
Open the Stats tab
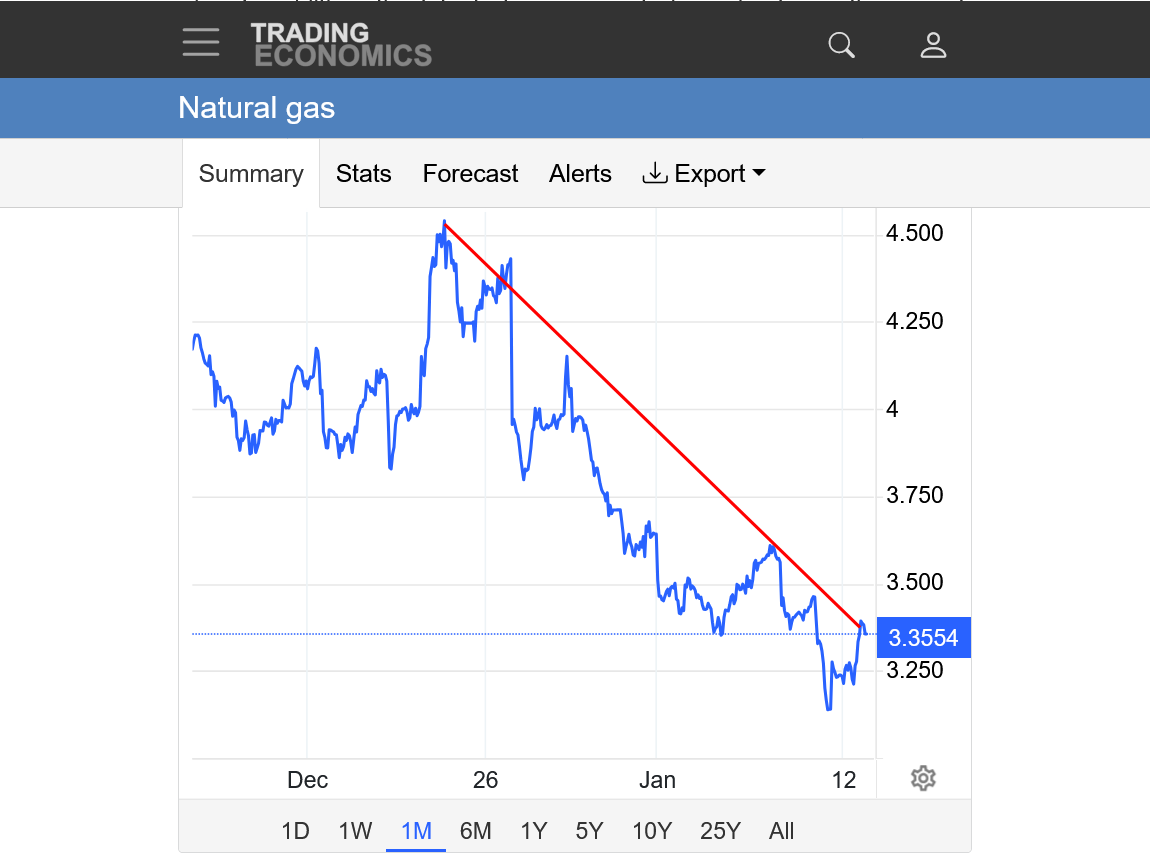tap(363, 174)
